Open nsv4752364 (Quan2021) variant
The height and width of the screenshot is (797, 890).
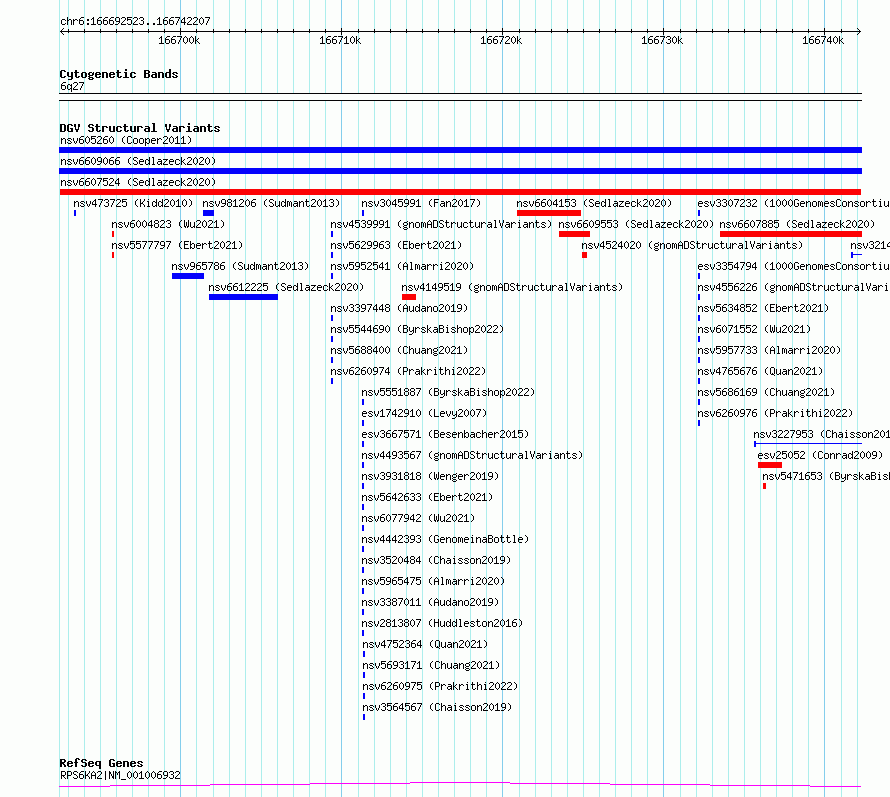coord(425,644)
